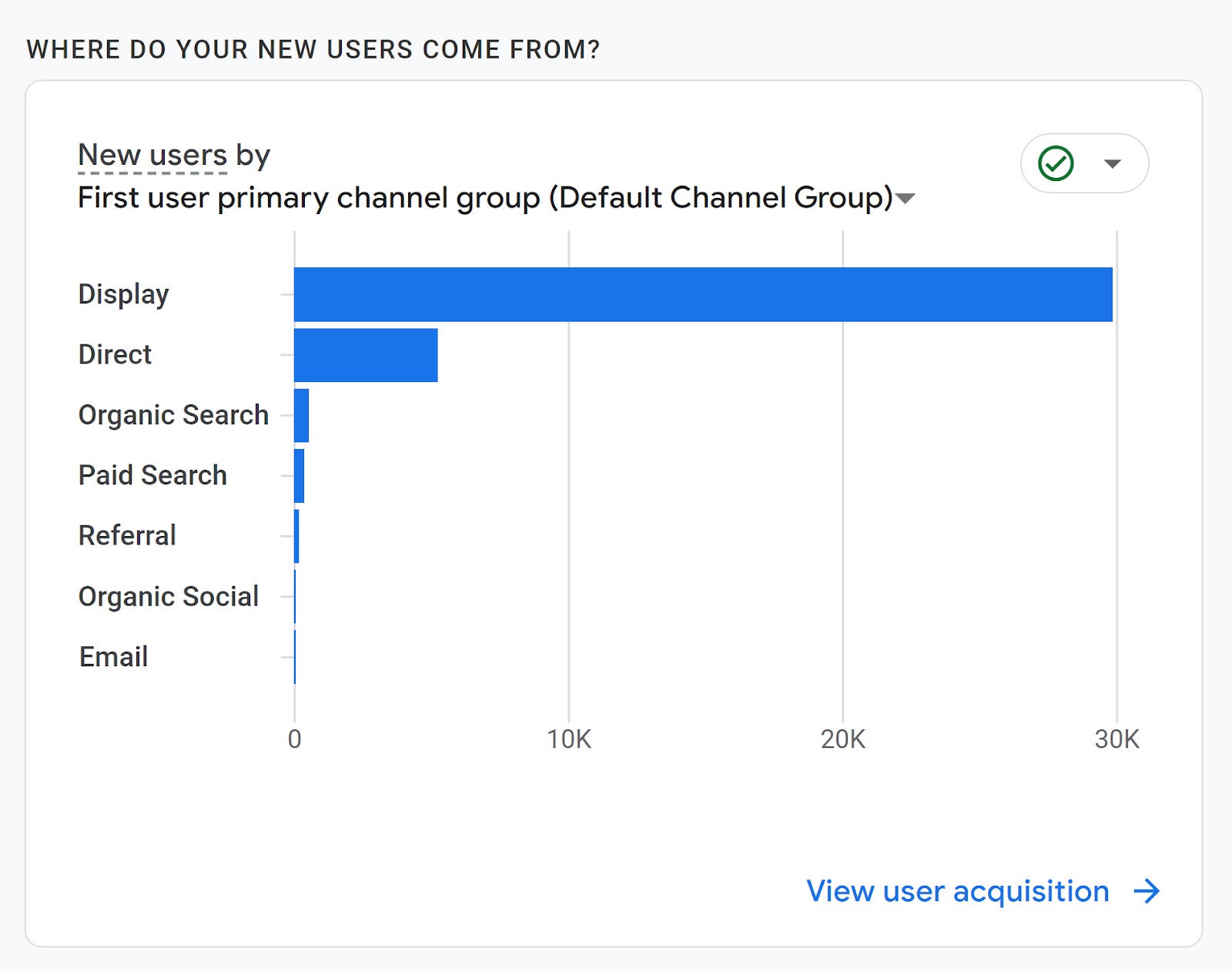
Task: Click the Paid Search bar
Action: pyautogui.click(x=299, y=474)
